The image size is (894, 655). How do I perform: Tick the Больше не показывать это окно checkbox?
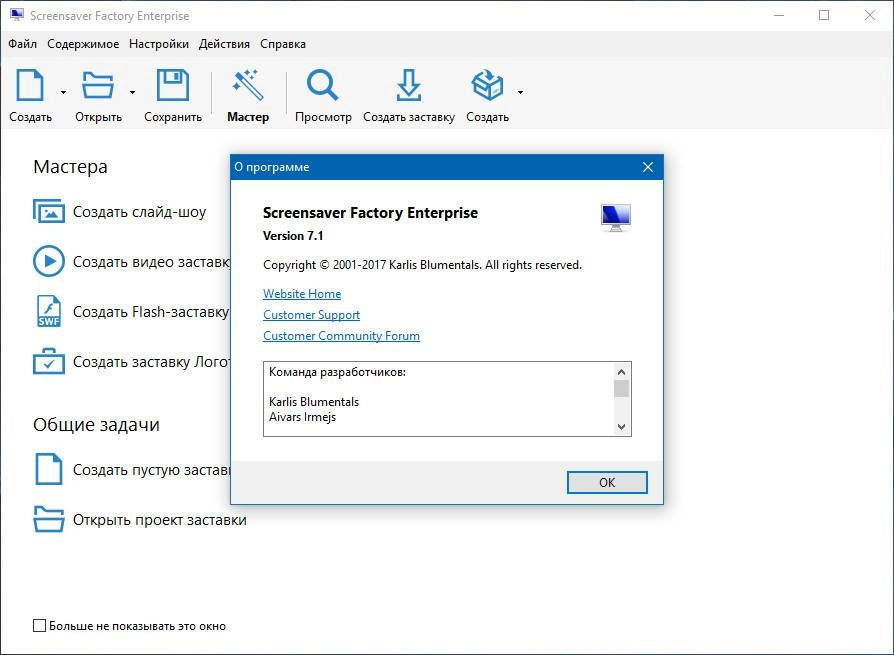pyautogui.click(x=39, y=625)
